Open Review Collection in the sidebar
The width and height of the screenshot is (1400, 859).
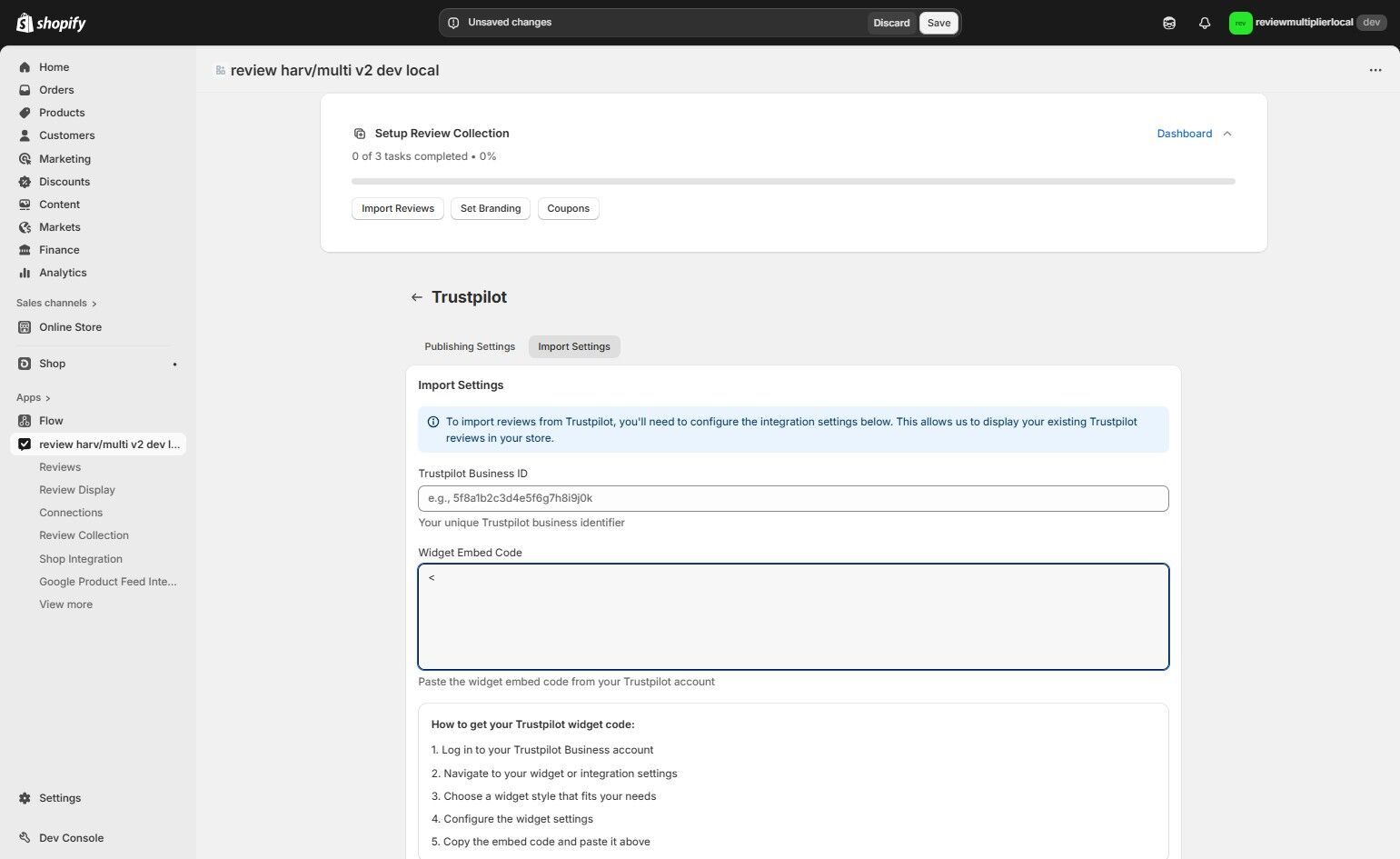[x=83, y=534]
